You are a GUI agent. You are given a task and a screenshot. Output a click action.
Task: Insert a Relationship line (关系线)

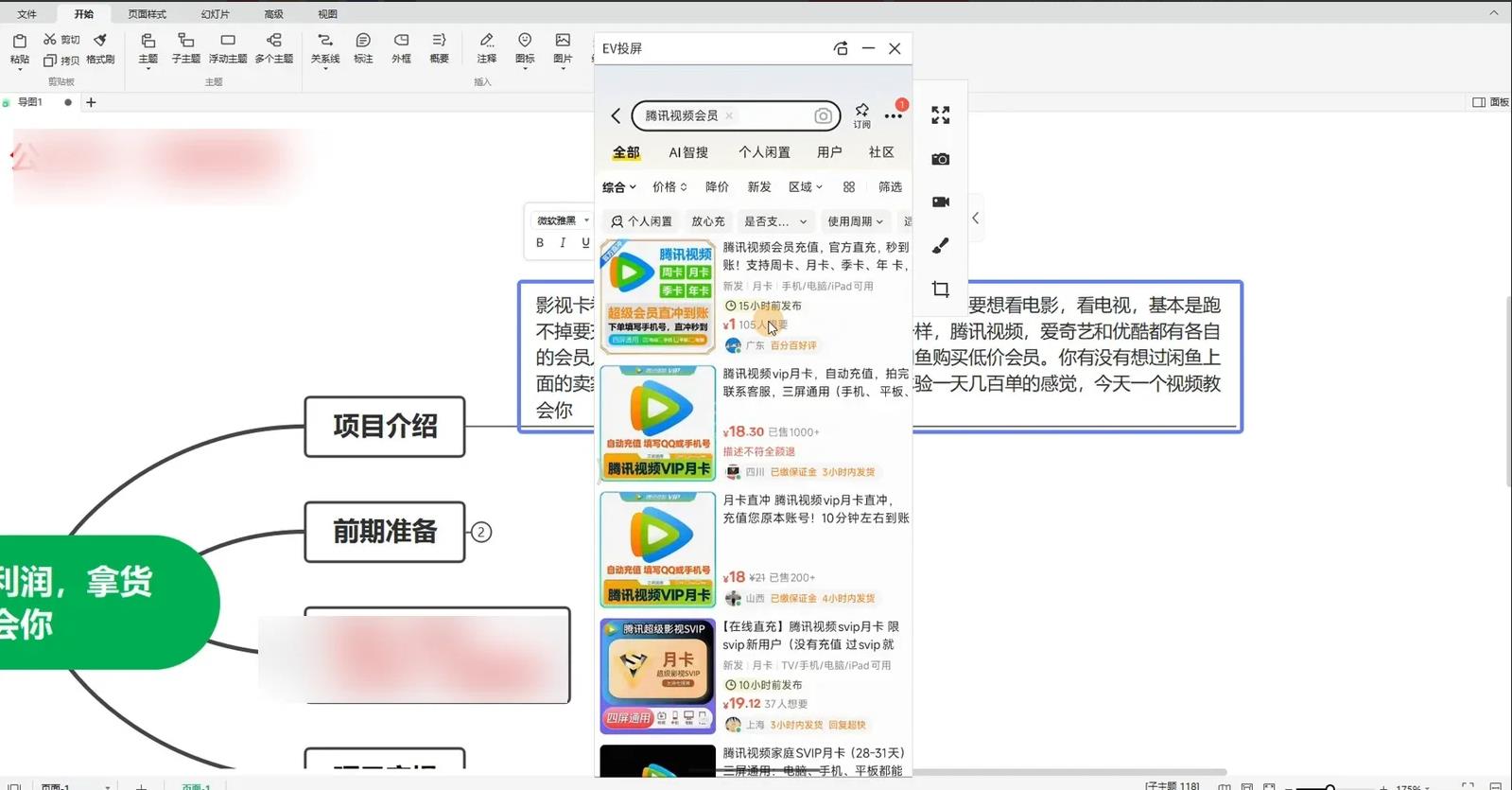point(325,48)
